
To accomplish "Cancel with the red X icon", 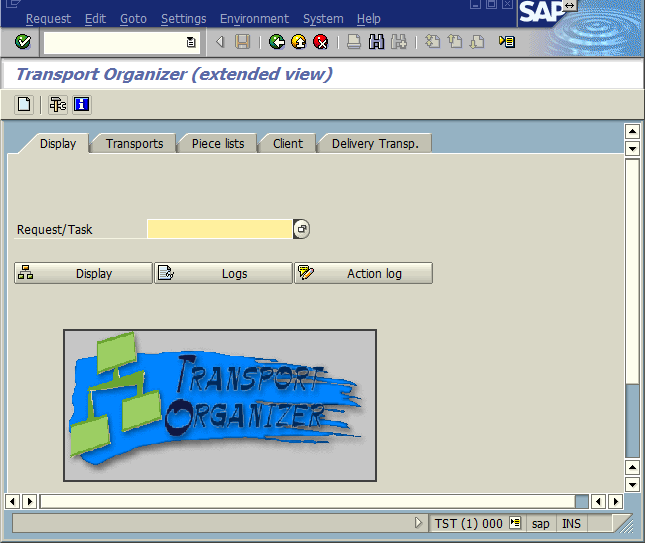I will (x=320, y=42).
